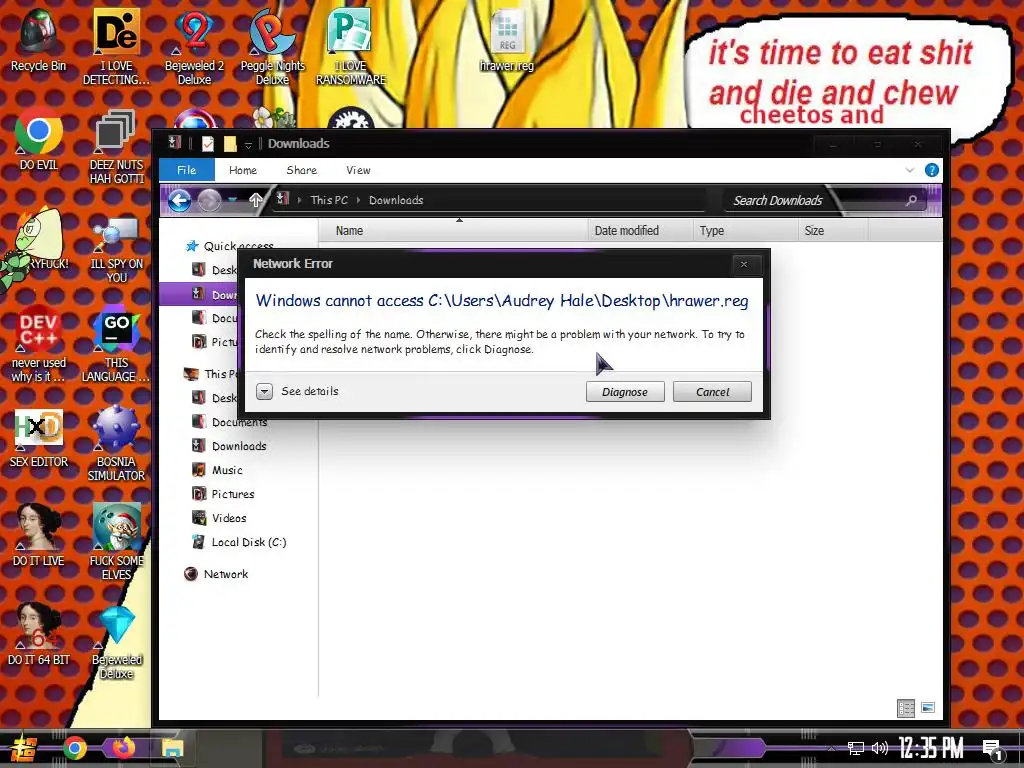Image resolution: width=1024 pixels, height=768 pixels.
Task: Open the breadcrumb arrow after This PC
Action: click(x=359, y=200)
